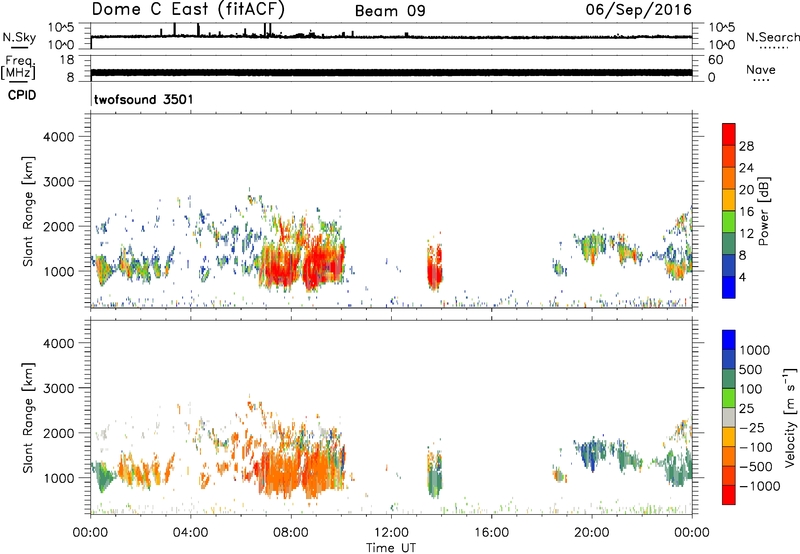Click the date '06/Sep/2016'
Screen dimensions: 800x554
(x=638, y=10)
